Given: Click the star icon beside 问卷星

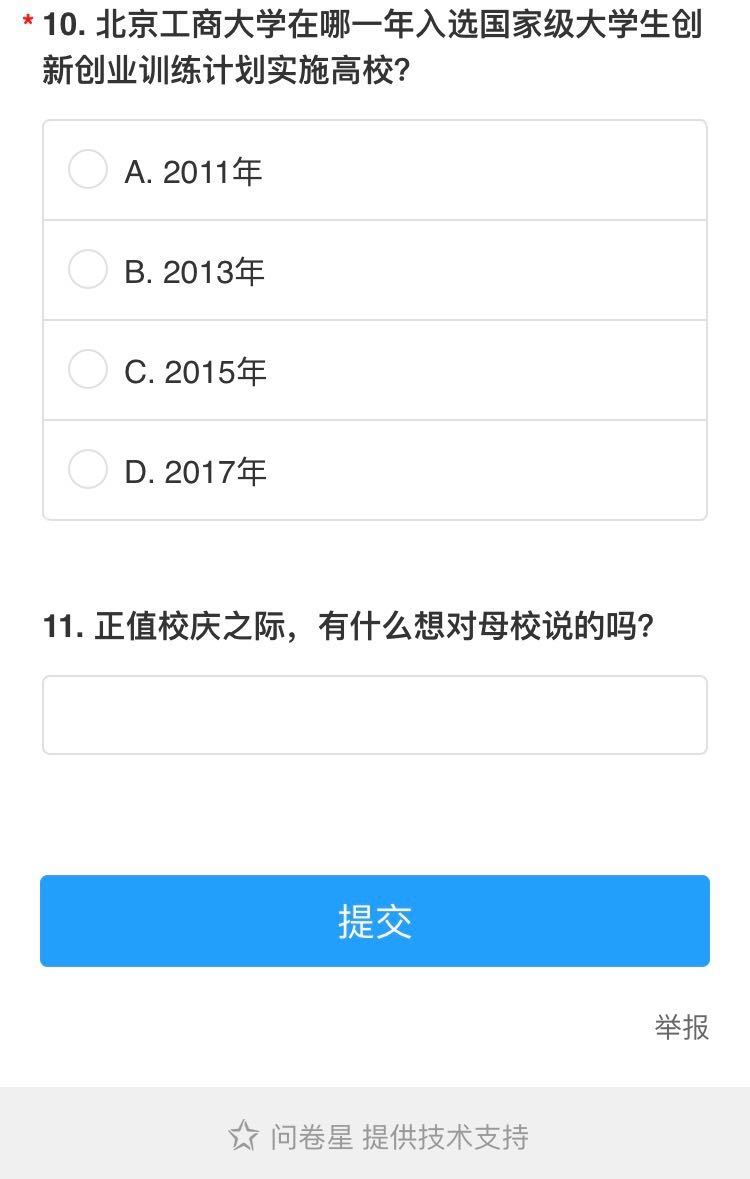Looking at the screenshot, I should point(243,1136).
